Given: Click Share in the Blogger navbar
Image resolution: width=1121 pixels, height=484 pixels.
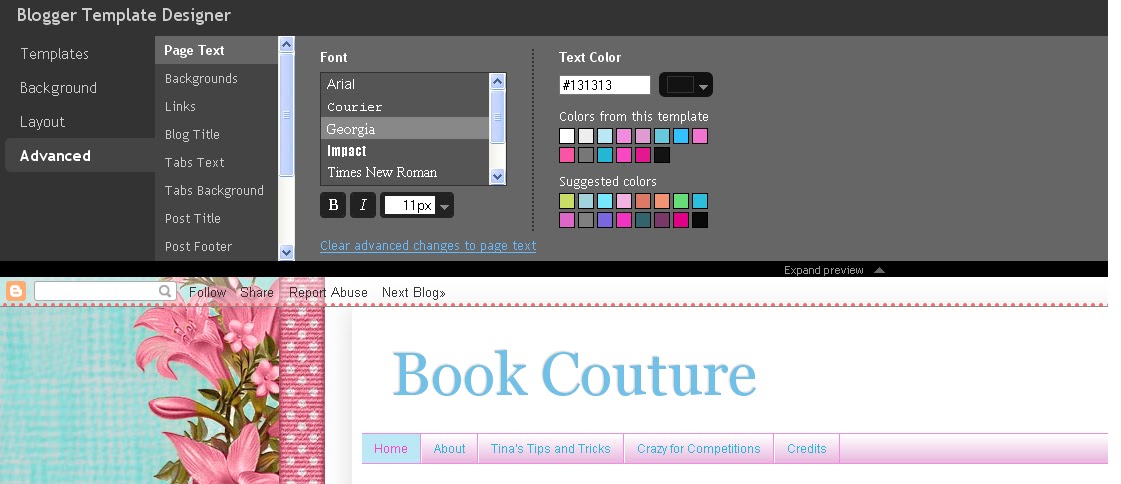Looking at the screenshot, I should [x=257, y=292].
